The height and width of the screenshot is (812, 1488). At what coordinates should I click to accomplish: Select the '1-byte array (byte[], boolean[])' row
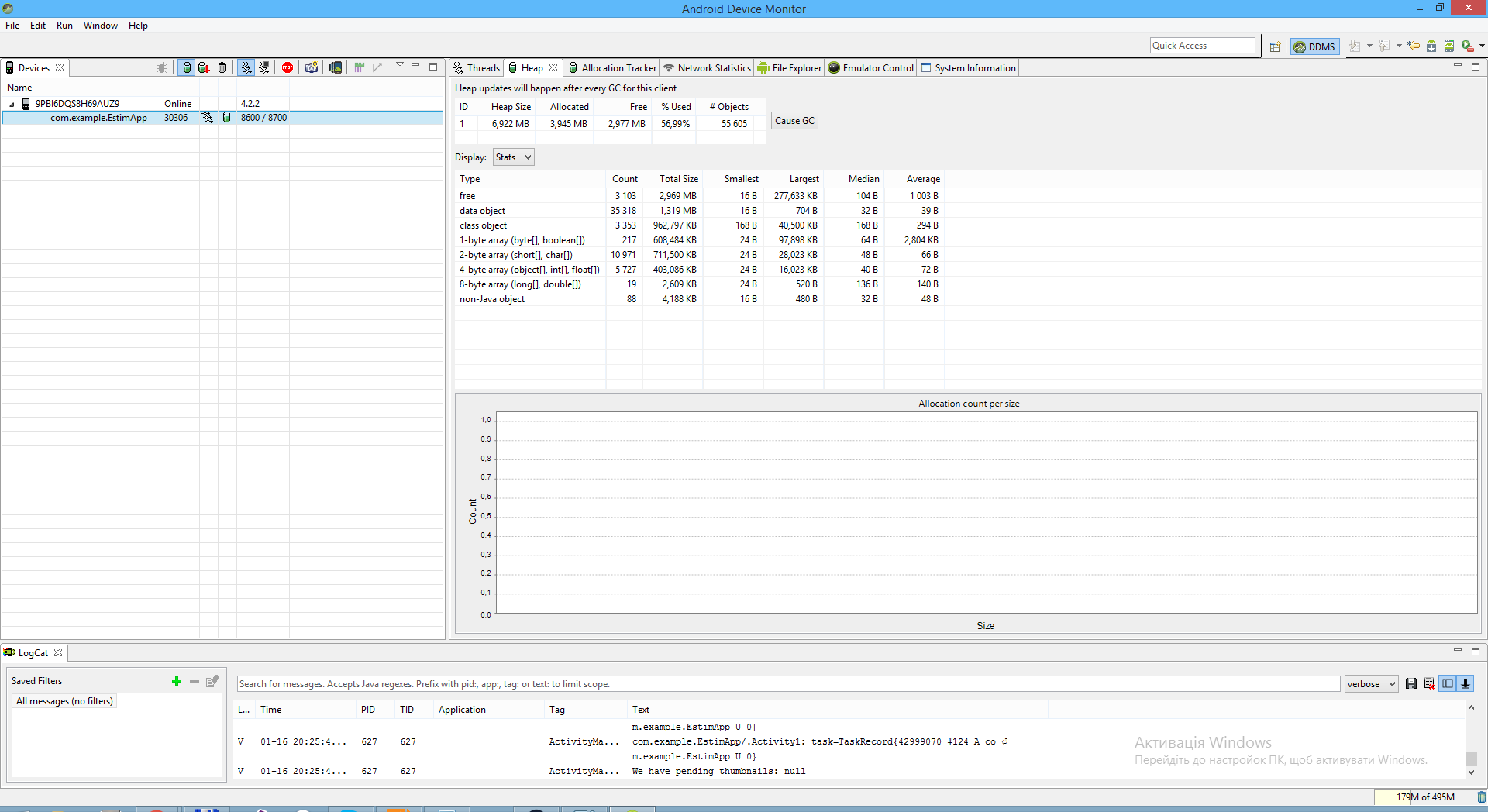pyautogui.click(x=700, y=240)
